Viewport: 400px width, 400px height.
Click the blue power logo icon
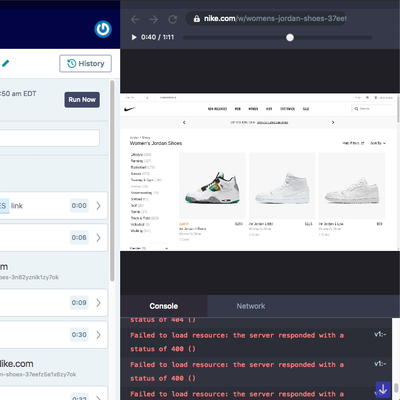point(103,29)
